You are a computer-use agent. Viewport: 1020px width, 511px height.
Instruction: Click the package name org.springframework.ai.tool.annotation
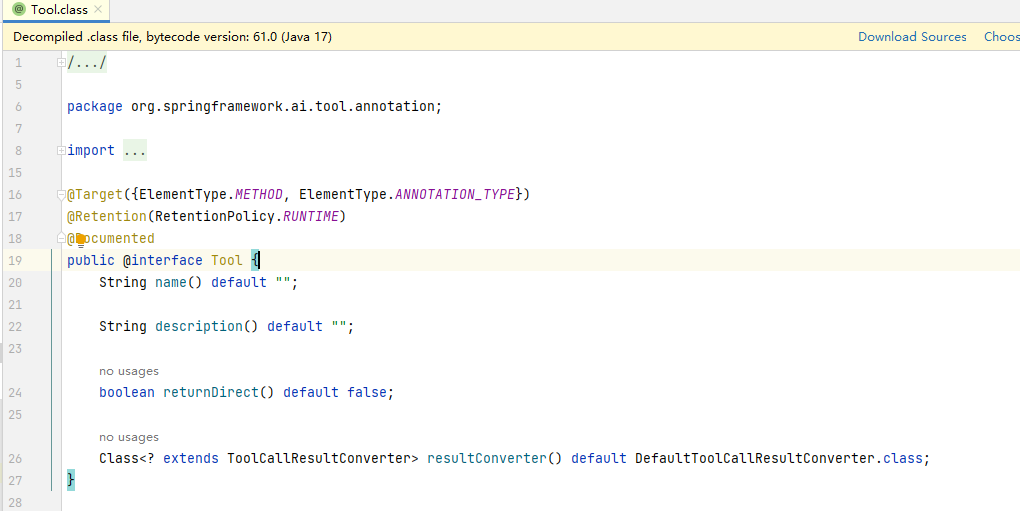pyautogui.click(x=284, y=107)
